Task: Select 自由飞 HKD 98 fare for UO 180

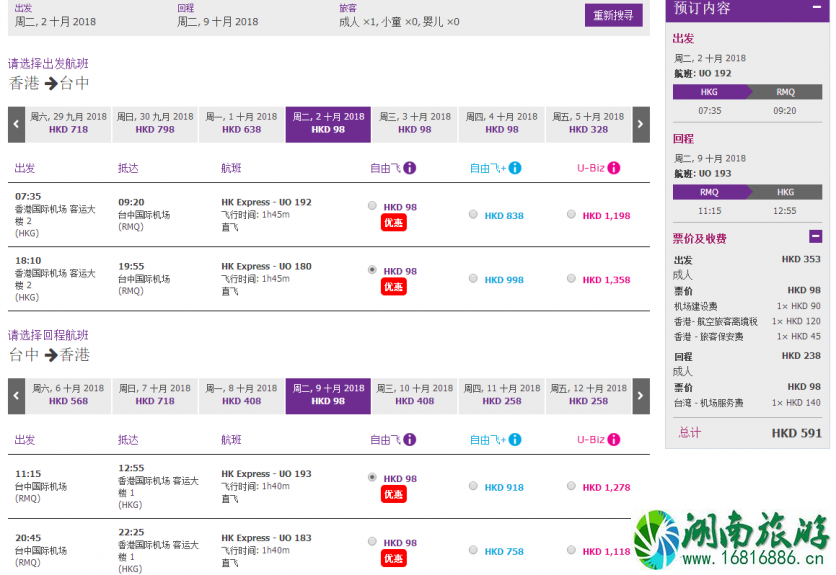Action: (x=372, y=270)
